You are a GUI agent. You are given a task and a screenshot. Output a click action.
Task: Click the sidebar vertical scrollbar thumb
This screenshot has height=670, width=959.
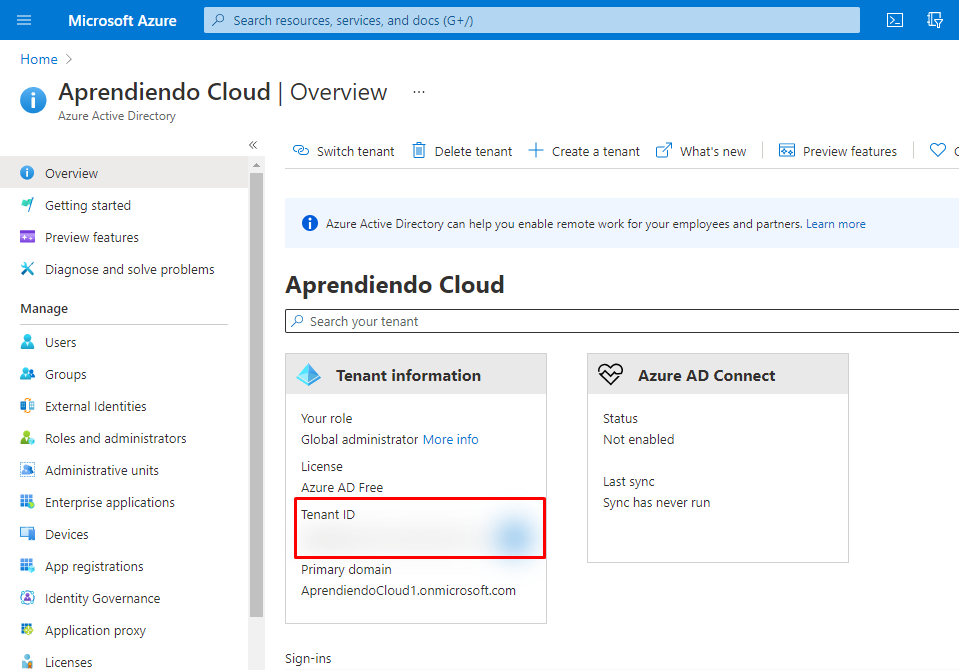(x=256, y=395)
